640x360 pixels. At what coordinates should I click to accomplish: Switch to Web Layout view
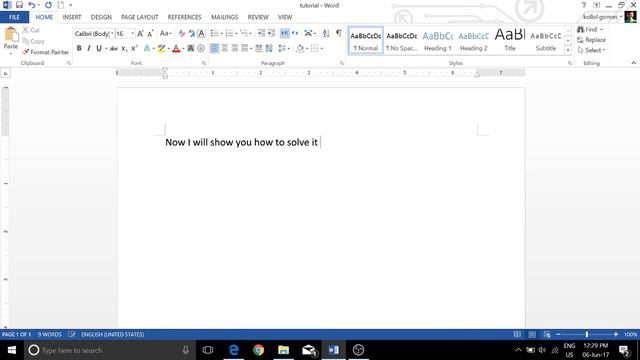547,334
